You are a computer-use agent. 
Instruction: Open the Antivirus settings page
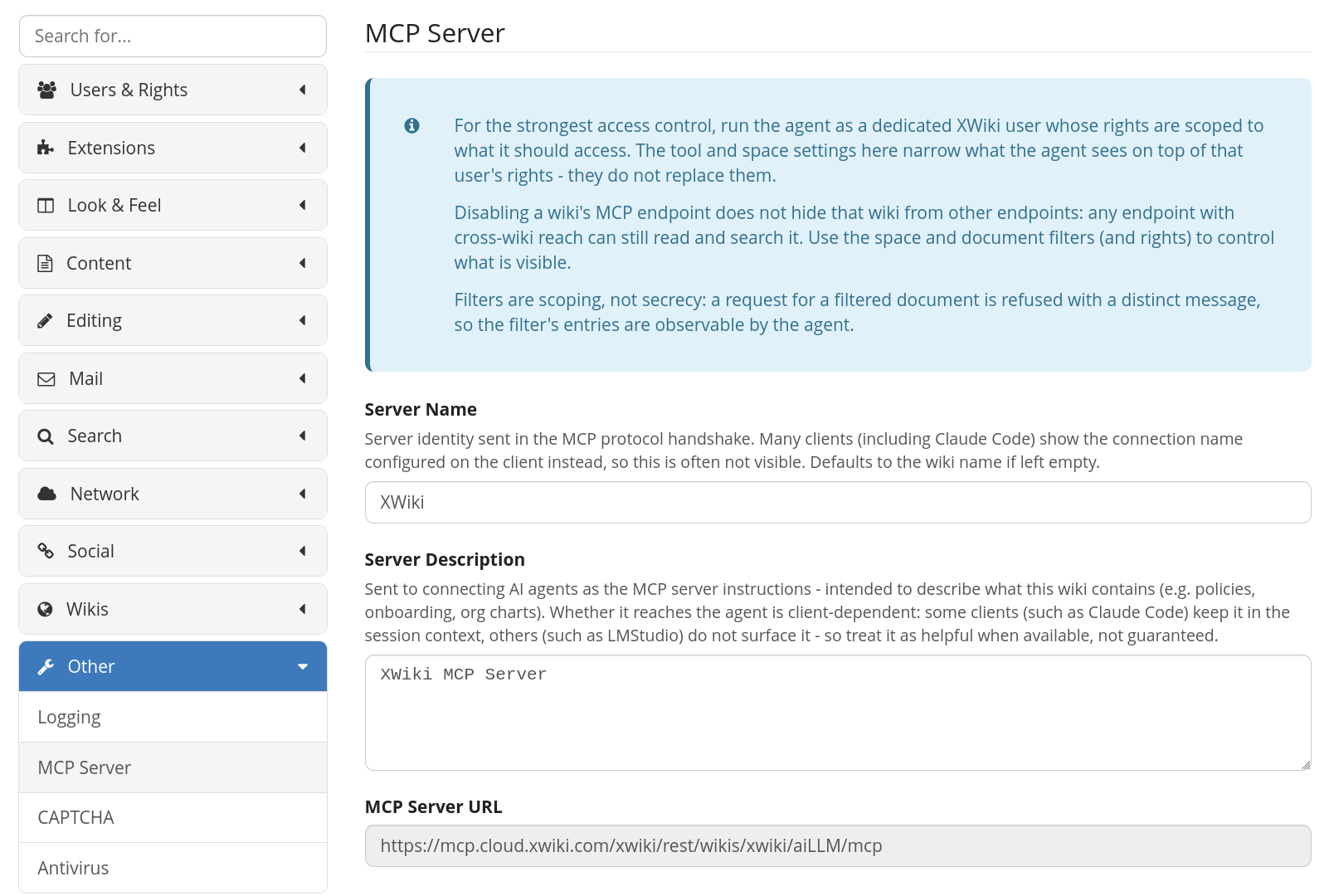[173, 868]
